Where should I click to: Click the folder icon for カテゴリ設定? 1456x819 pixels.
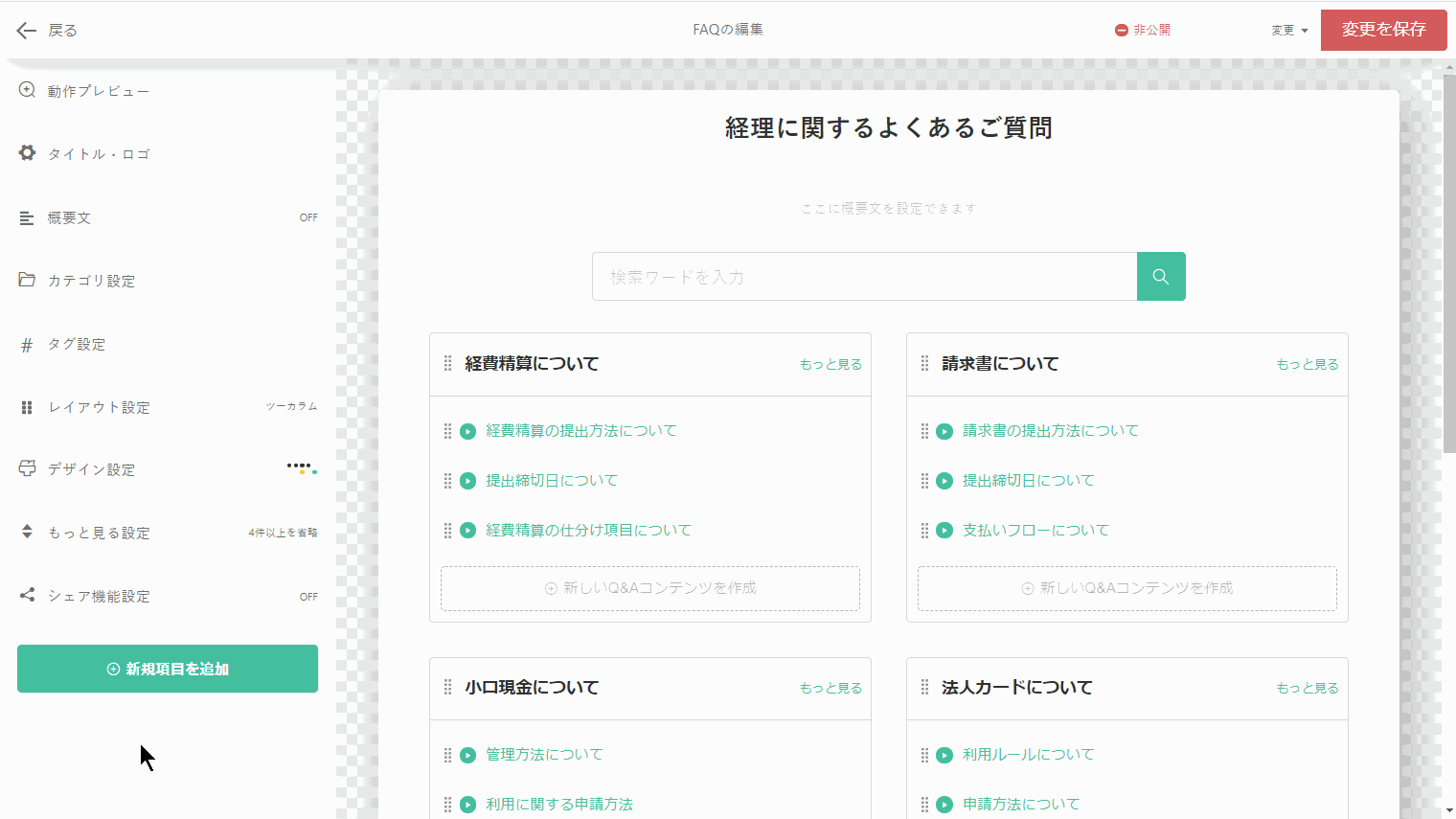point(27,280)
